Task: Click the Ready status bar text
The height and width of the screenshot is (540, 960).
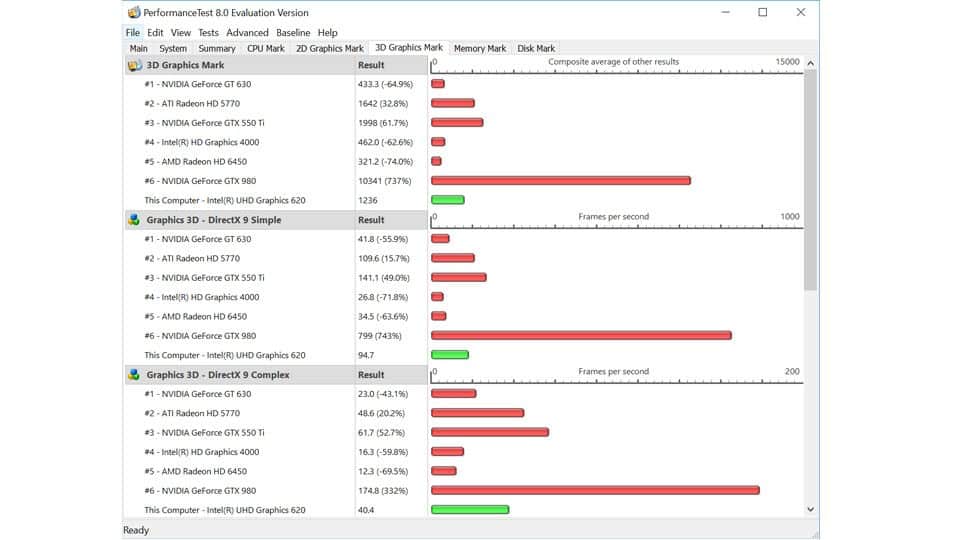Action: coord(136,530)
